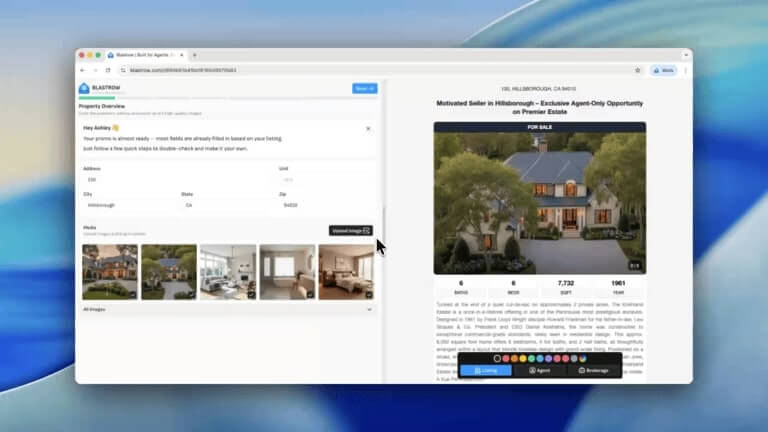
Task: Dismiss the Hey Ashley welcome message
Action: click(x=367, y=128)
